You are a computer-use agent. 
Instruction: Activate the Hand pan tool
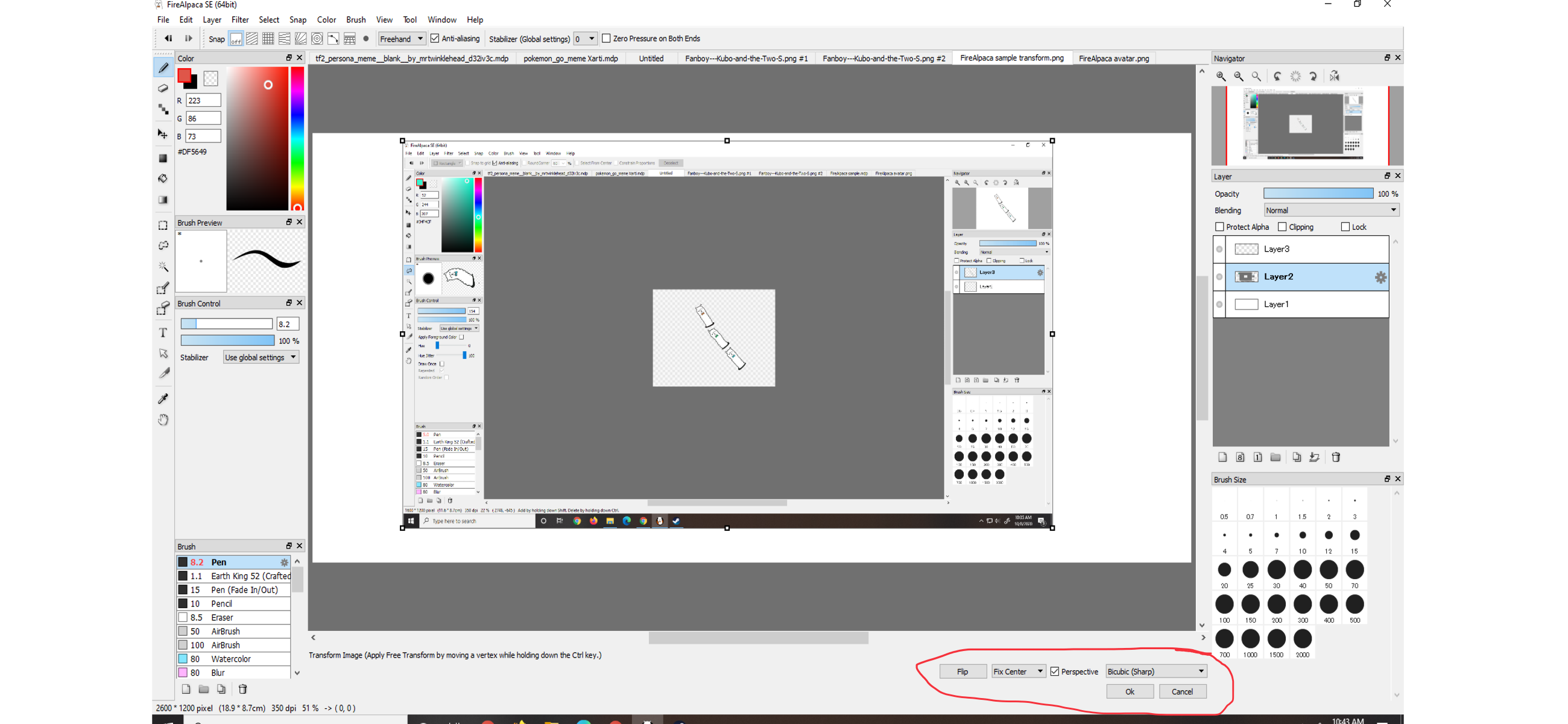pyautogui.click(x=162, y=419)
